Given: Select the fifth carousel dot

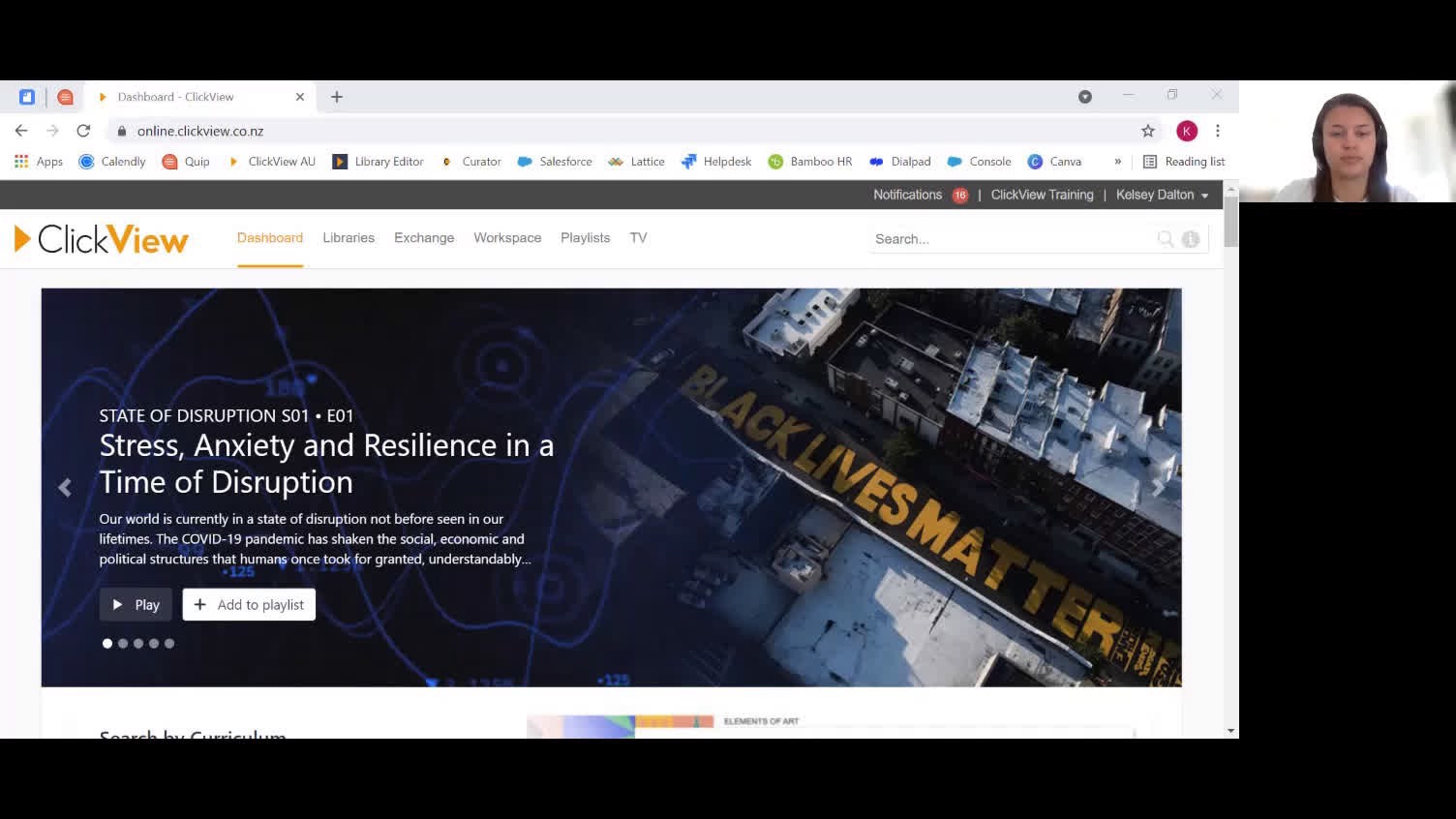Looking at the screenshot, I should 169,644.
